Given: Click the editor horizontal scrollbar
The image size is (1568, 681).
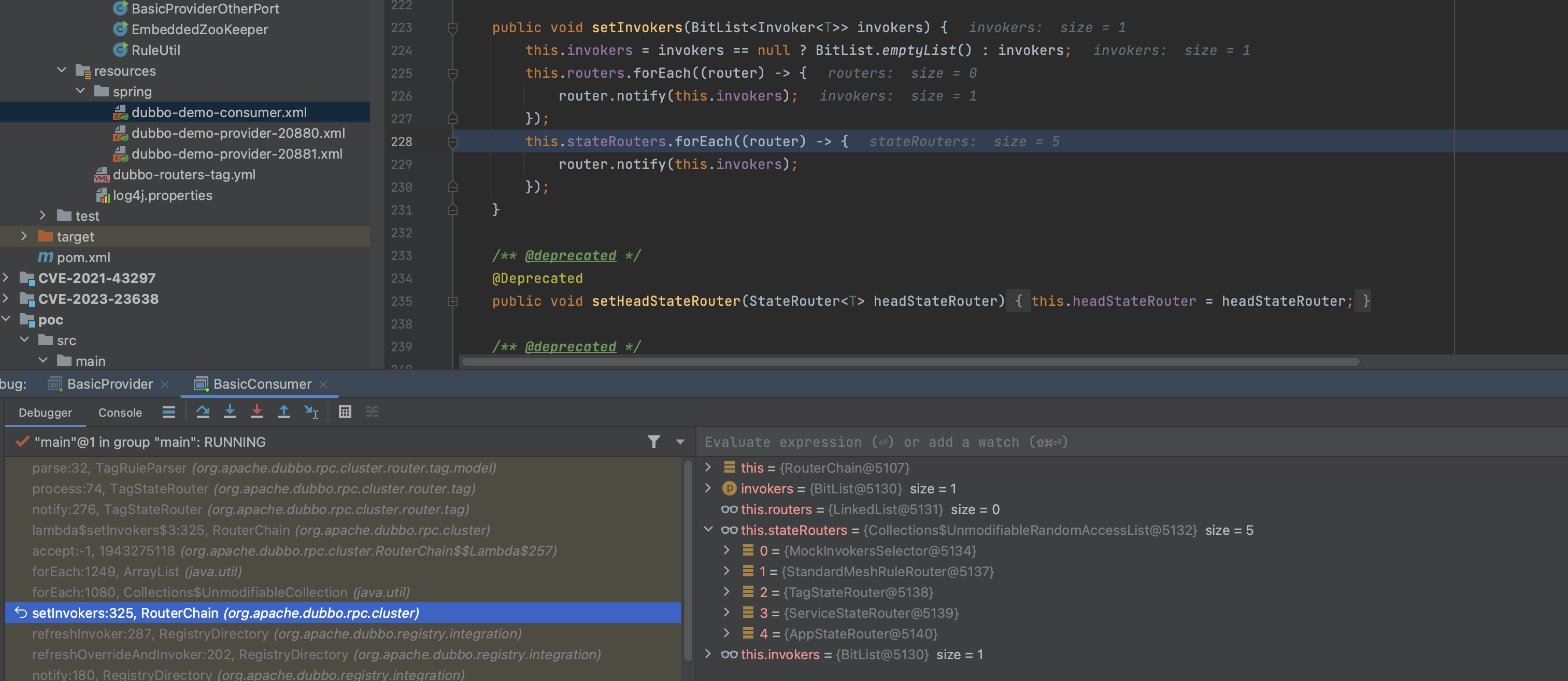Looking at the screenshot, I should coord(910,362).
